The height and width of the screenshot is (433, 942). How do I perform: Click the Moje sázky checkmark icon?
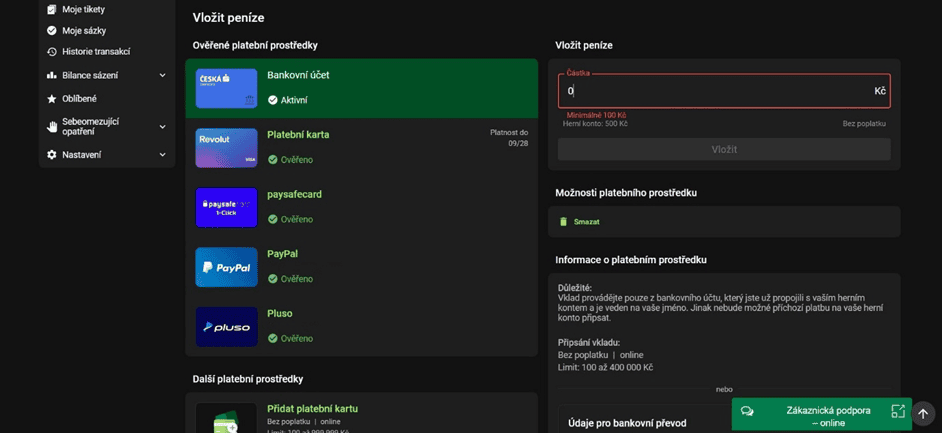52,31
